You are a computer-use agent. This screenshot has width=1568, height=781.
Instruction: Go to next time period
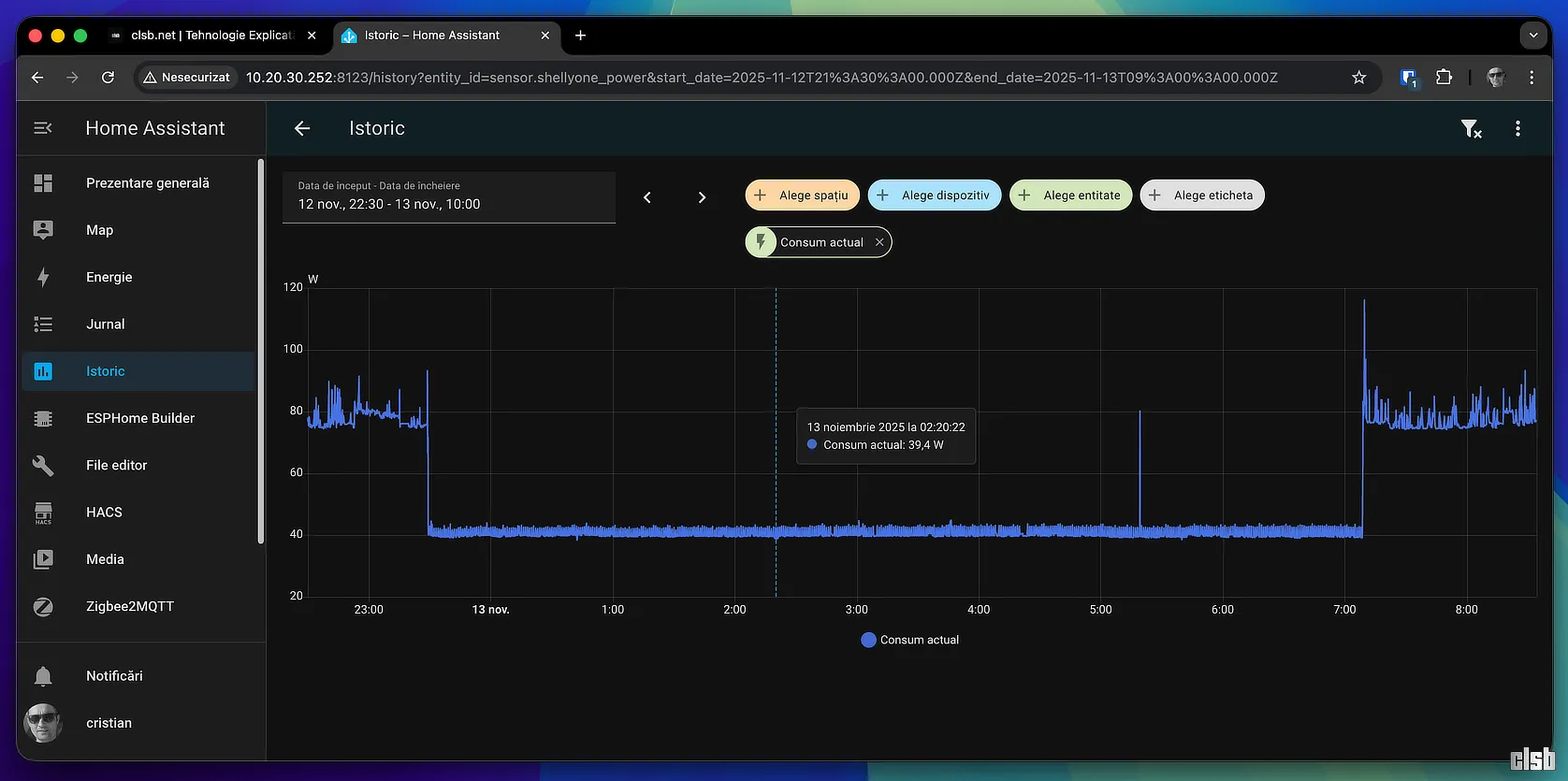tap(702, 197)
